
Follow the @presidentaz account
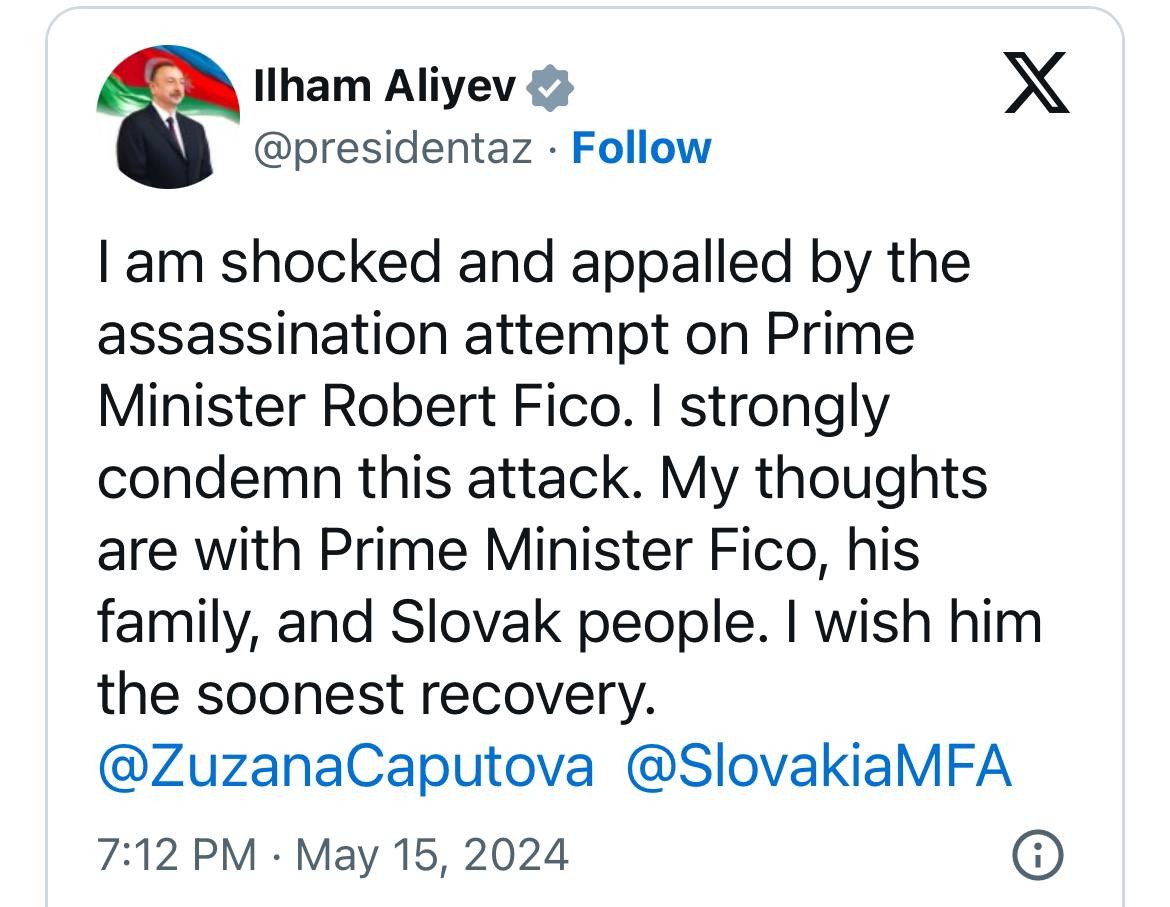coord(641,148)
